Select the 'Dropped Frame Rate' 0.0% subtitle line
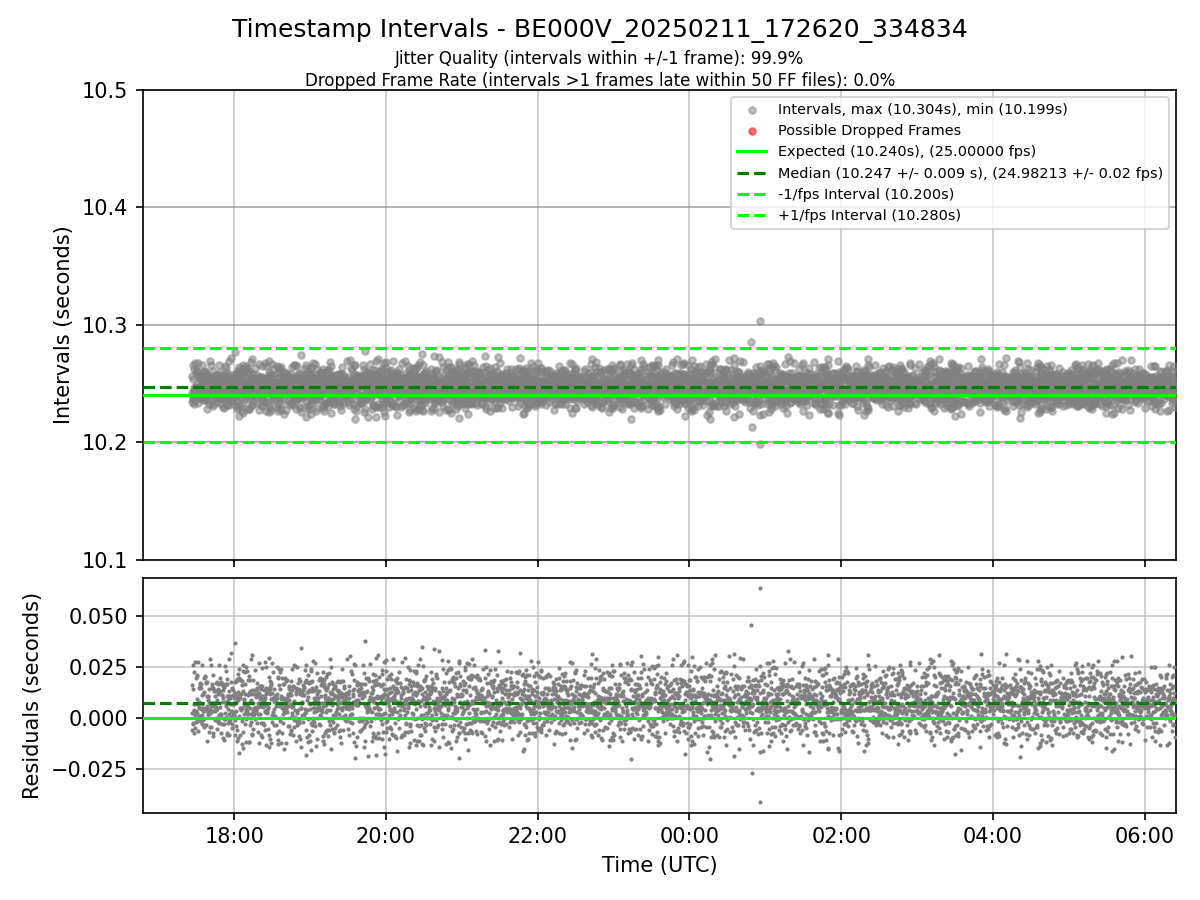 tap(599, 80)
